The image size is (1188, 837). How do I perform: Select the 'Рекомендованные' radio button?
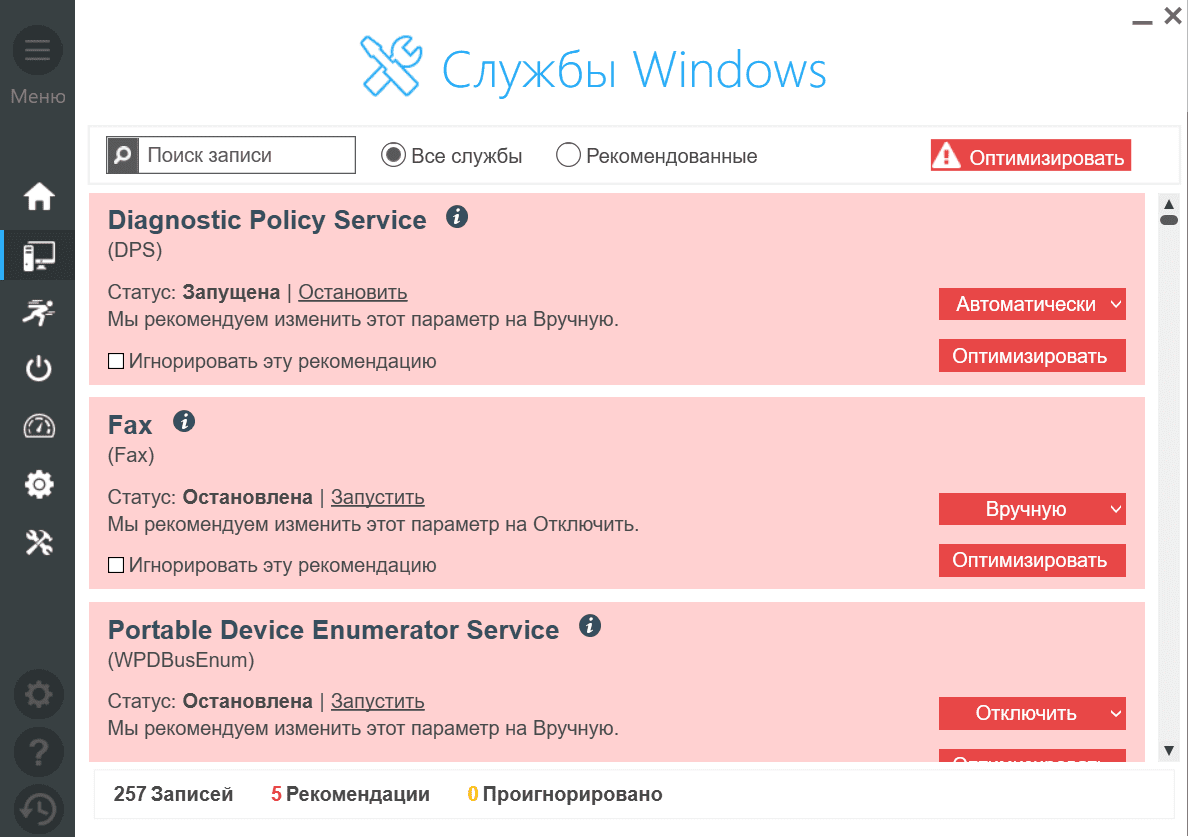coord(568,155)
